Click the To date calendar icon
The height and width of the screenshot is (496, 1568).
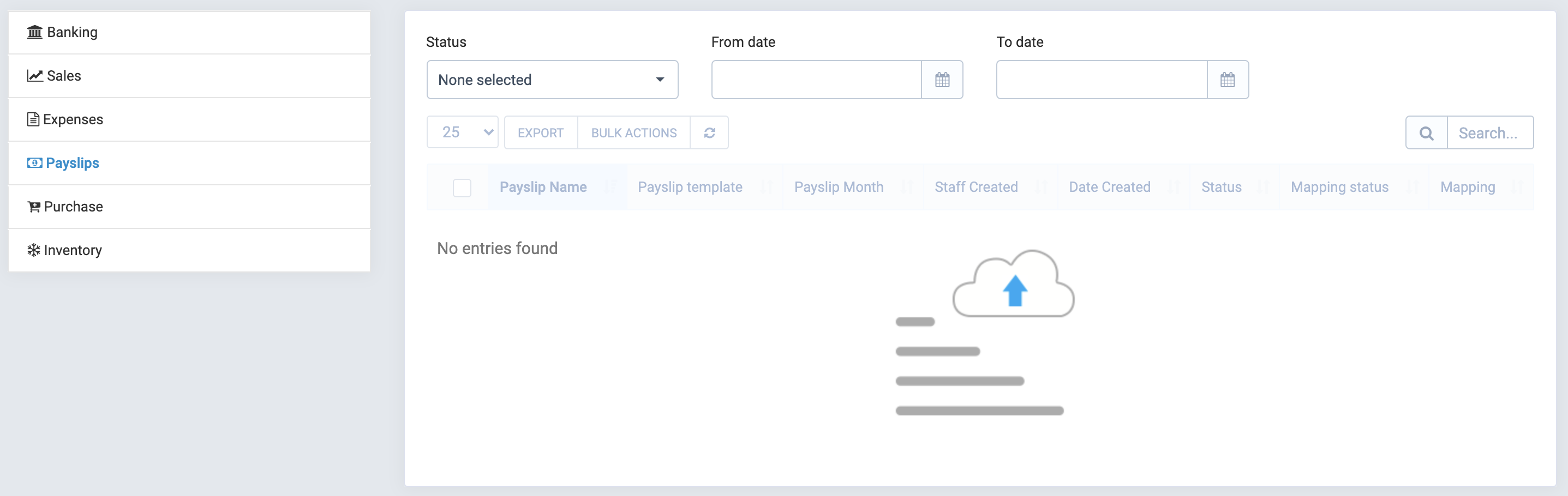click(1227, 80)
